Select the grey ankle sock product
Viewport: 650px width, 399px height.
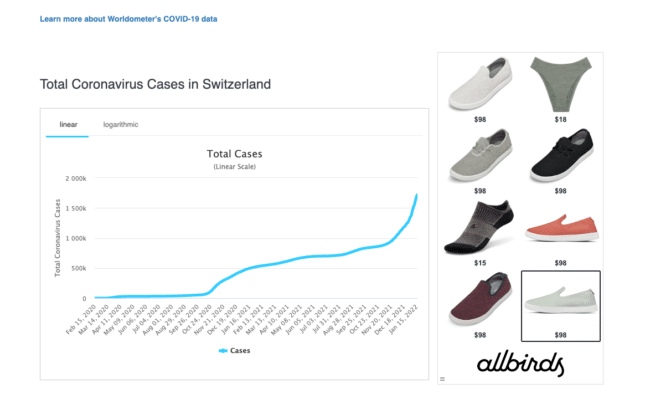(479, 227)
